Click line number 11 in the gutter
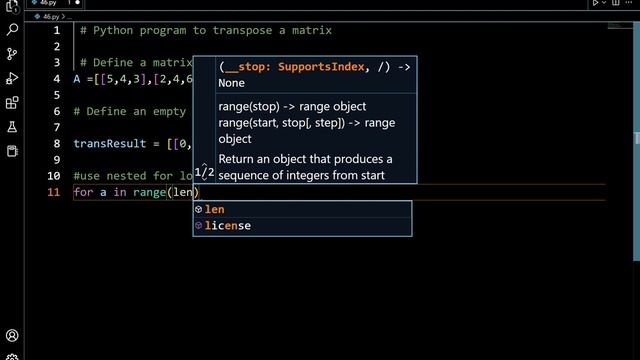This screenshot has height=360, width=640. click(53, 192)
